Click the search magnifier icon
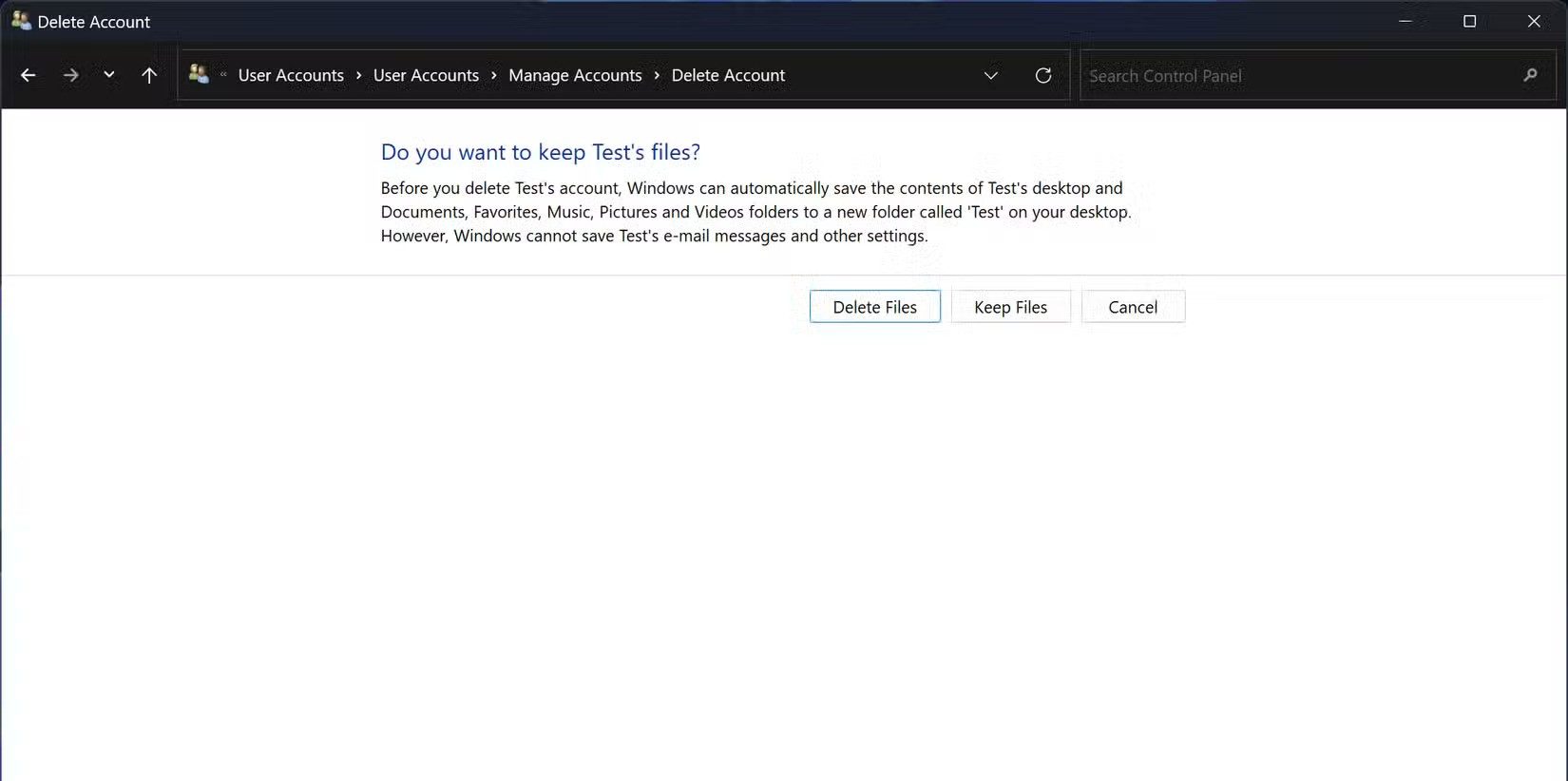 [x=1530, y=75]
